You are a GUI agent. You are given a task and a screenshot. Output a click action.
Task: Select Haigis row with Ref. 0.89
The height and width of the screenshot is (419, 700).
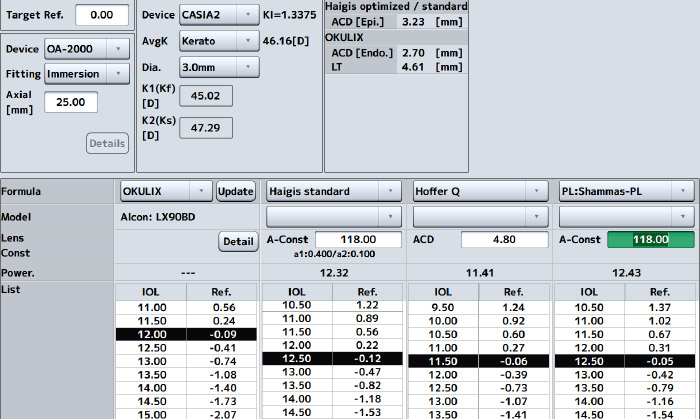(332, 318)
